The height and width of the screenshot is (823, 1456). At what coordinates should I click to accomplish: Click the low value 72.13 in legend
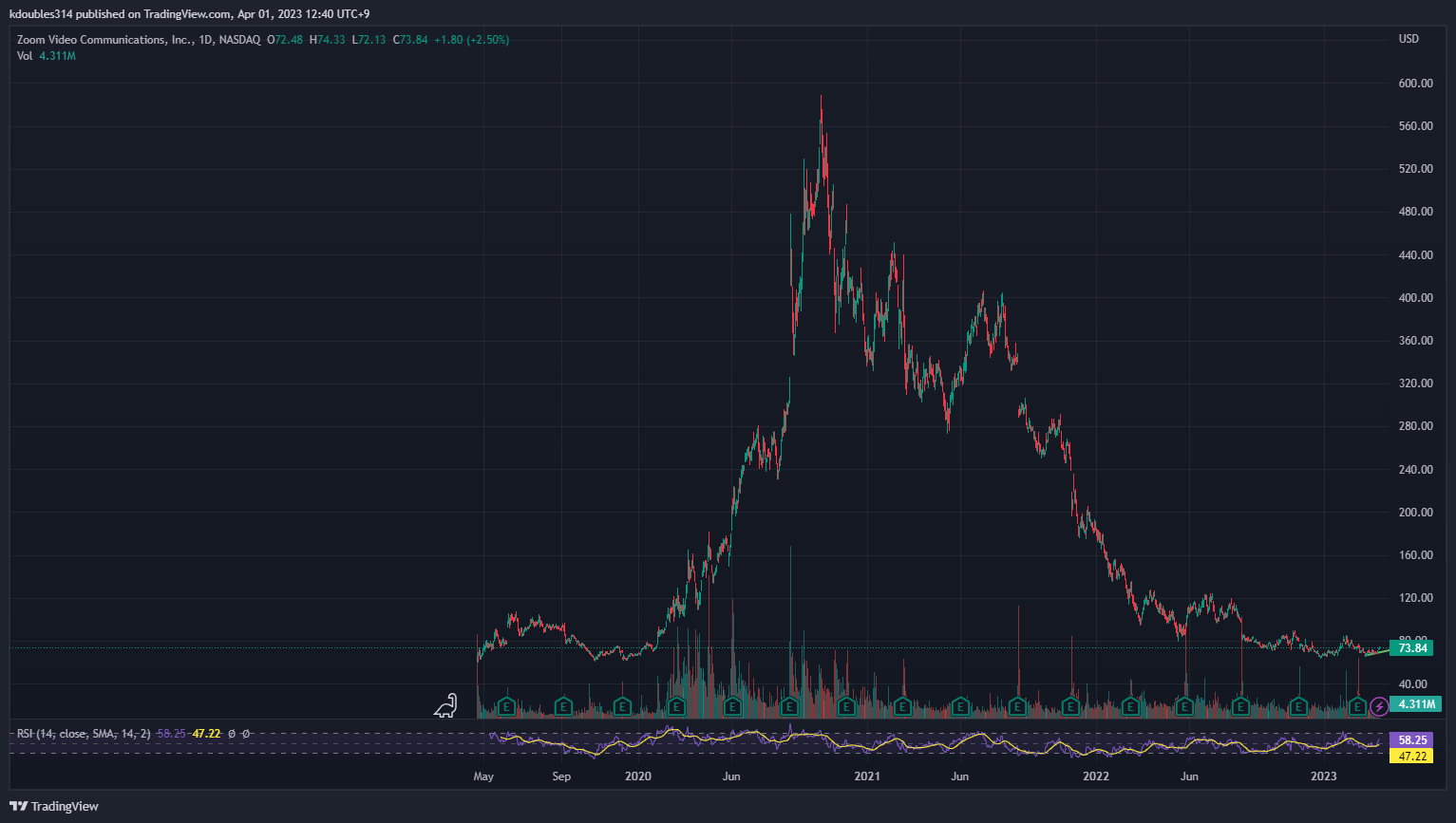click(371, 40)
